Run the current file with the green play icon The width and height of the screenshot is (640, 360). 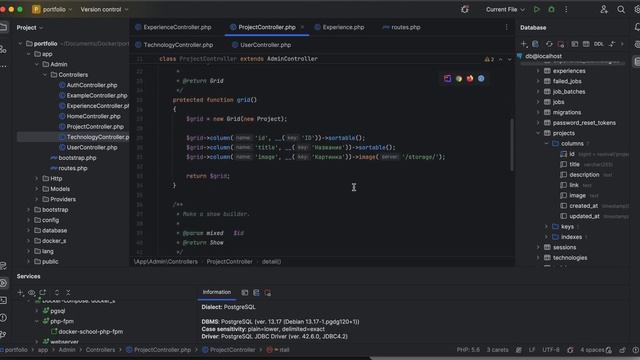[537, 9]
